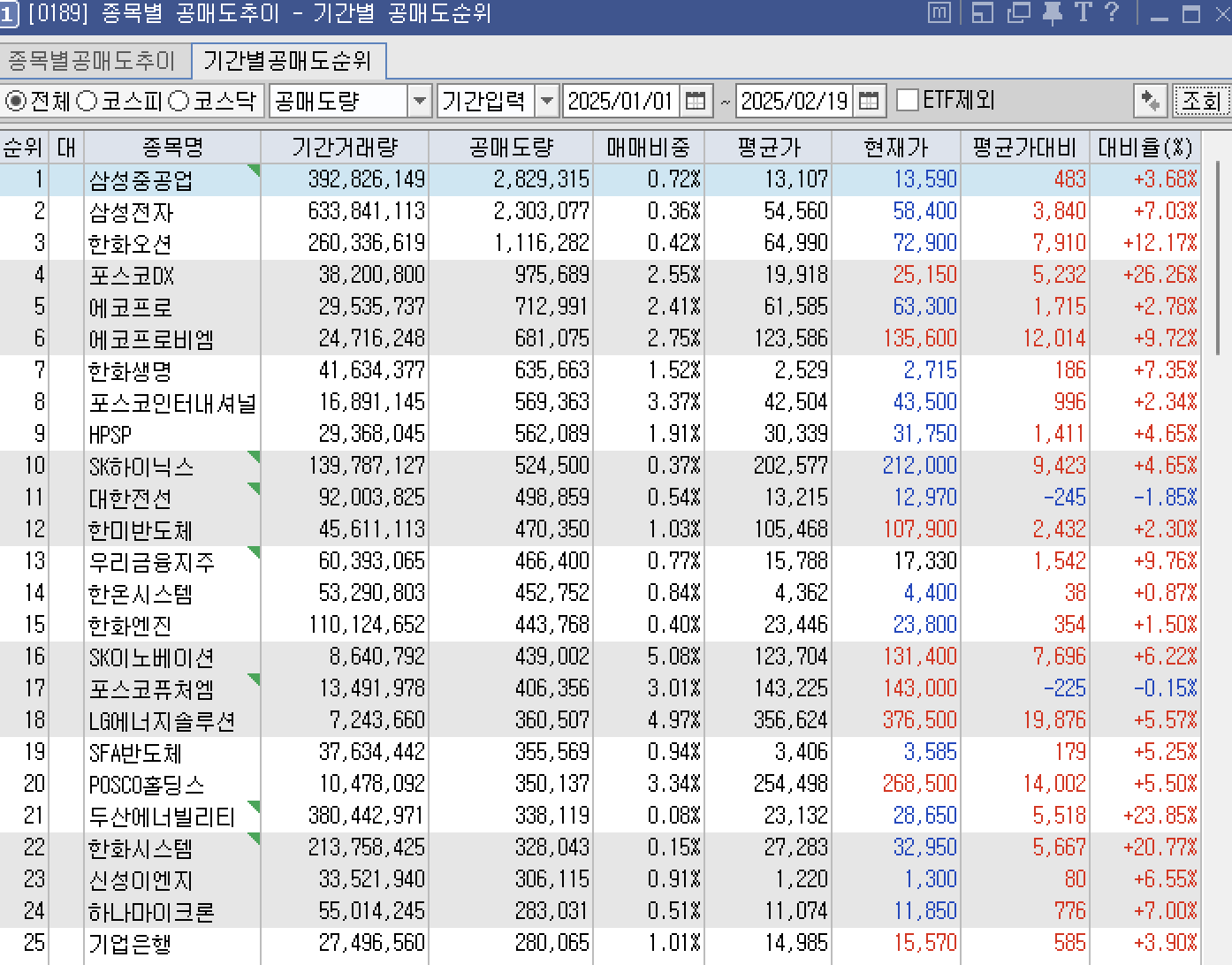Viewport: 1232px width, 965px height.
Task: Select the LG에너지솔루션 stock name
Action: click(x=162, y=721)
